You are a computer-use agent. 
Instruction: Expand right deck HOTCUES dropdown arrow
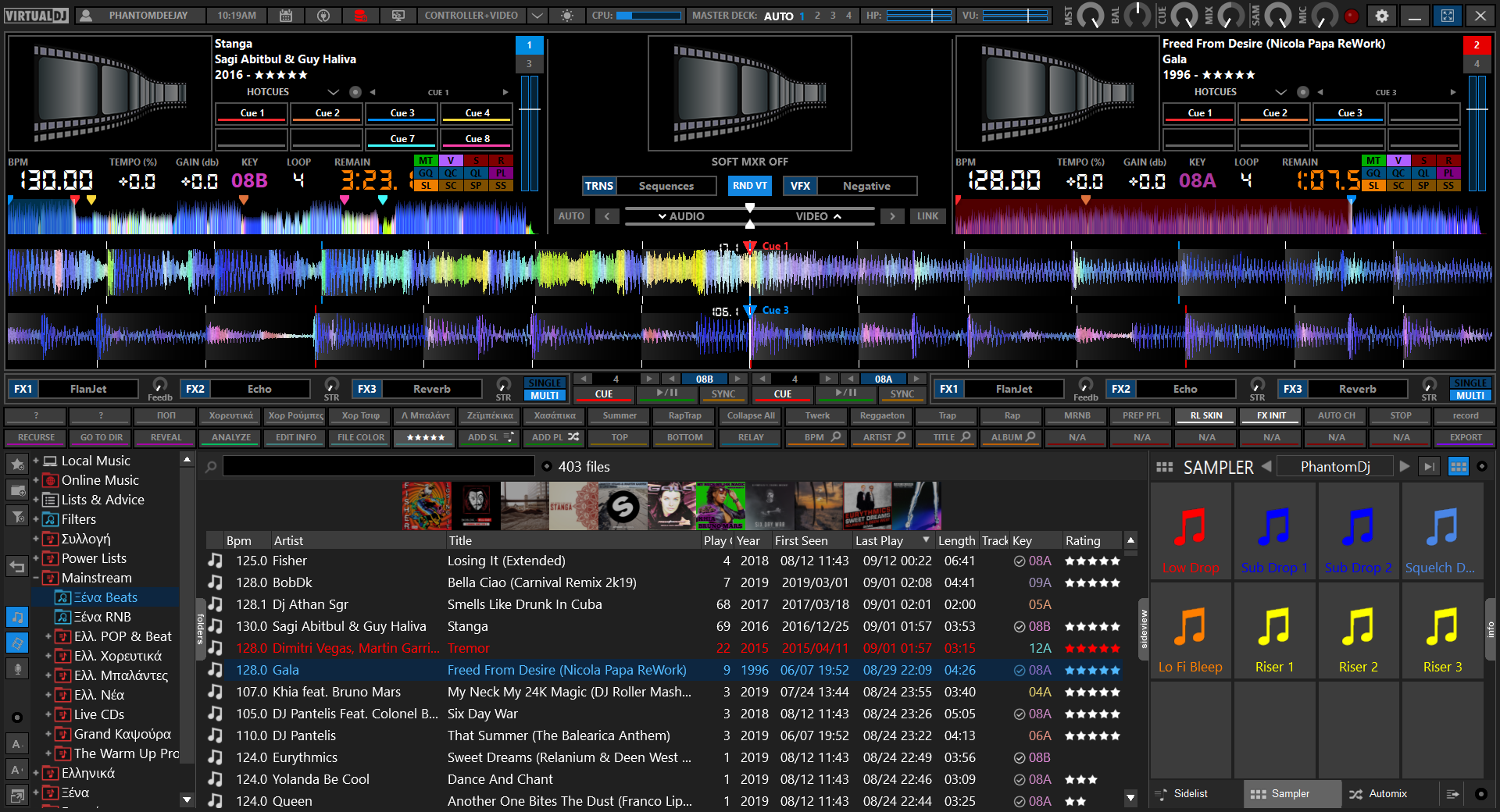tap(1281, 92)
